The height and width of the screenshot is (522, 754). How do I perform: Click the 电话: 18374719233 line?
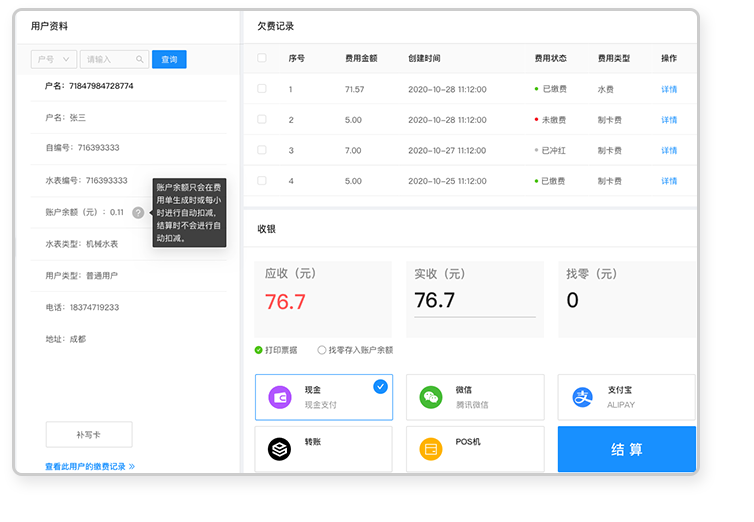tap(82, 307)
